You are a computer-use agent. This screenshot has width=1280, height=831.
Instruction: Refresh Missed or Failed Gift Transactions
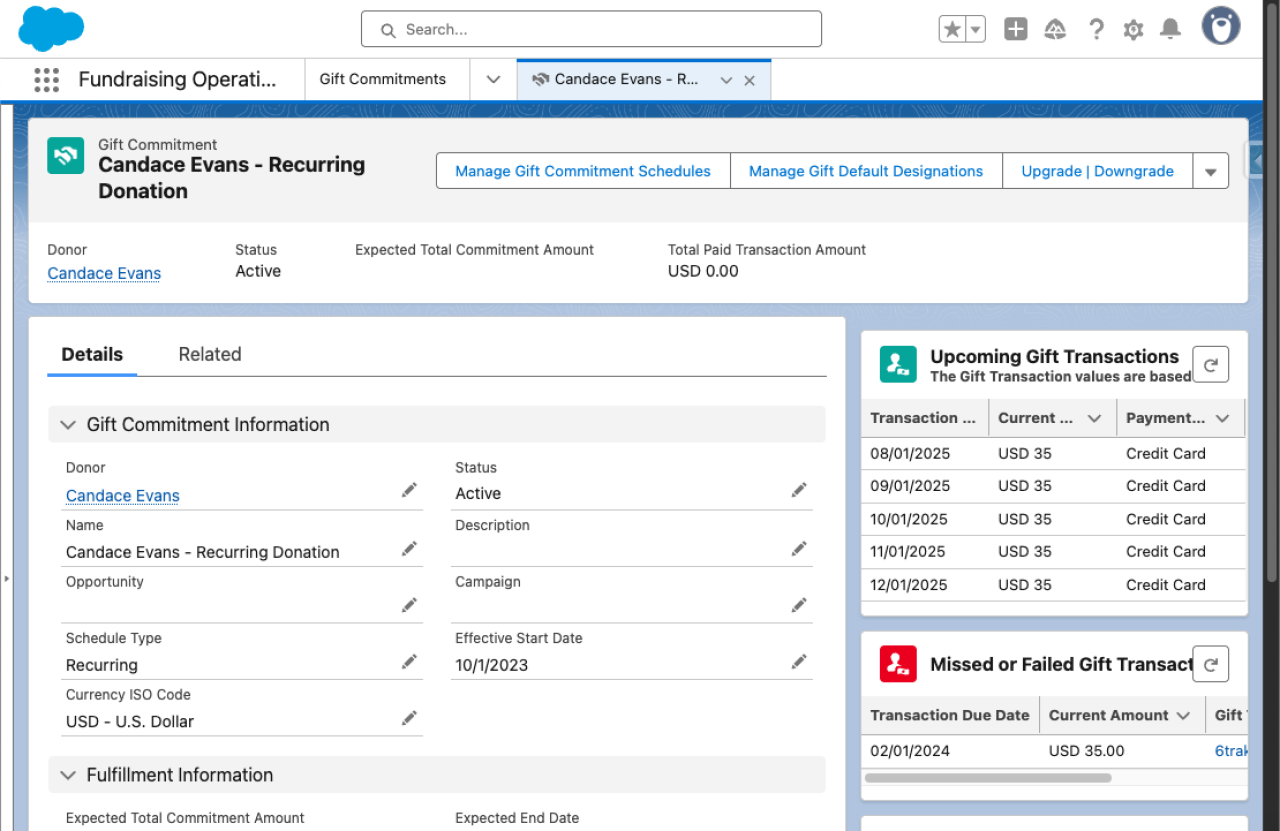[x=1210, y=664]
